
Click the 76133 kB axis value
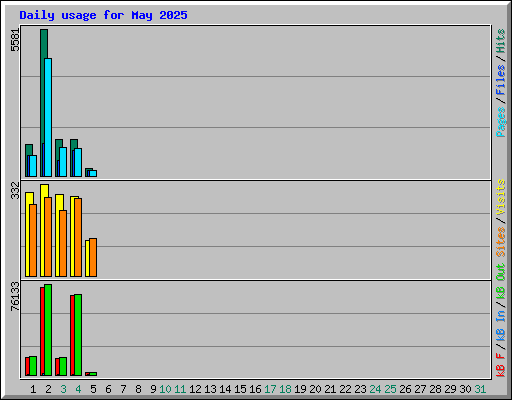15,296
